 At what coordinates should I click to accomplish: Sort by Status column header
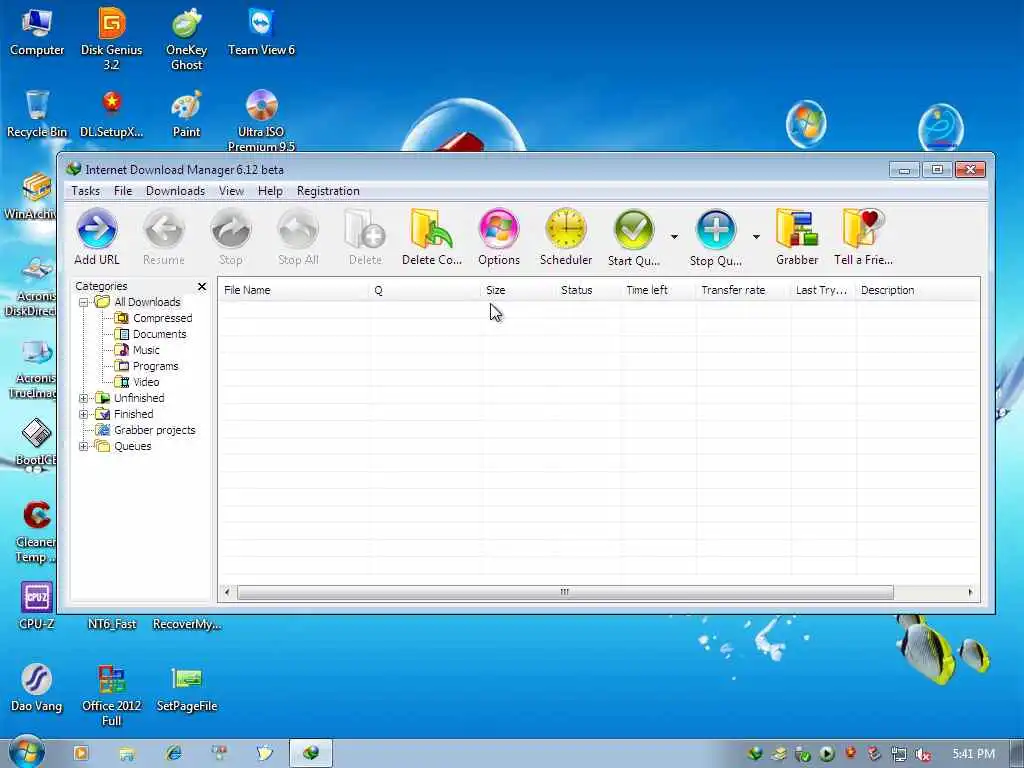(588, 290)
